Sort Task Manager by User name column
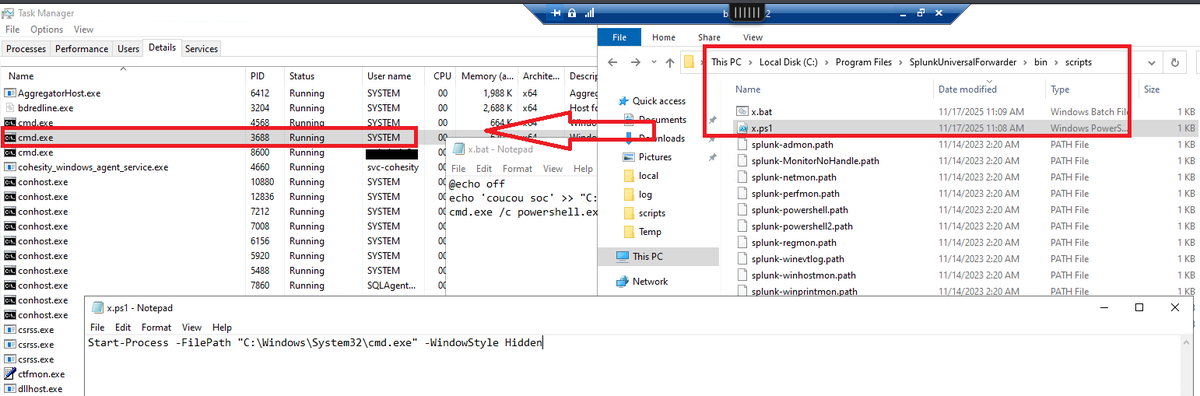The height and width of the screenshot is (396, 1200). (x=389, y=76)
